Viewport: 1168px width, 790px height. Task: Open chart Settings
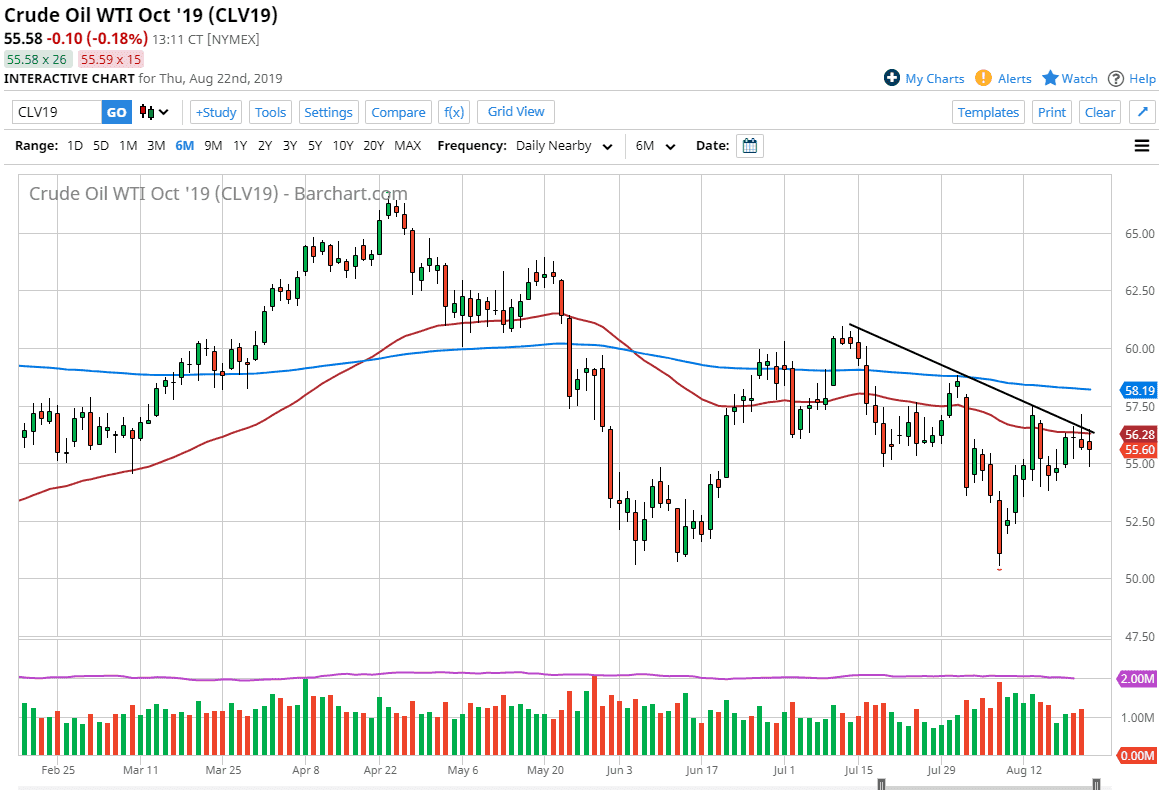pos(328,111)
